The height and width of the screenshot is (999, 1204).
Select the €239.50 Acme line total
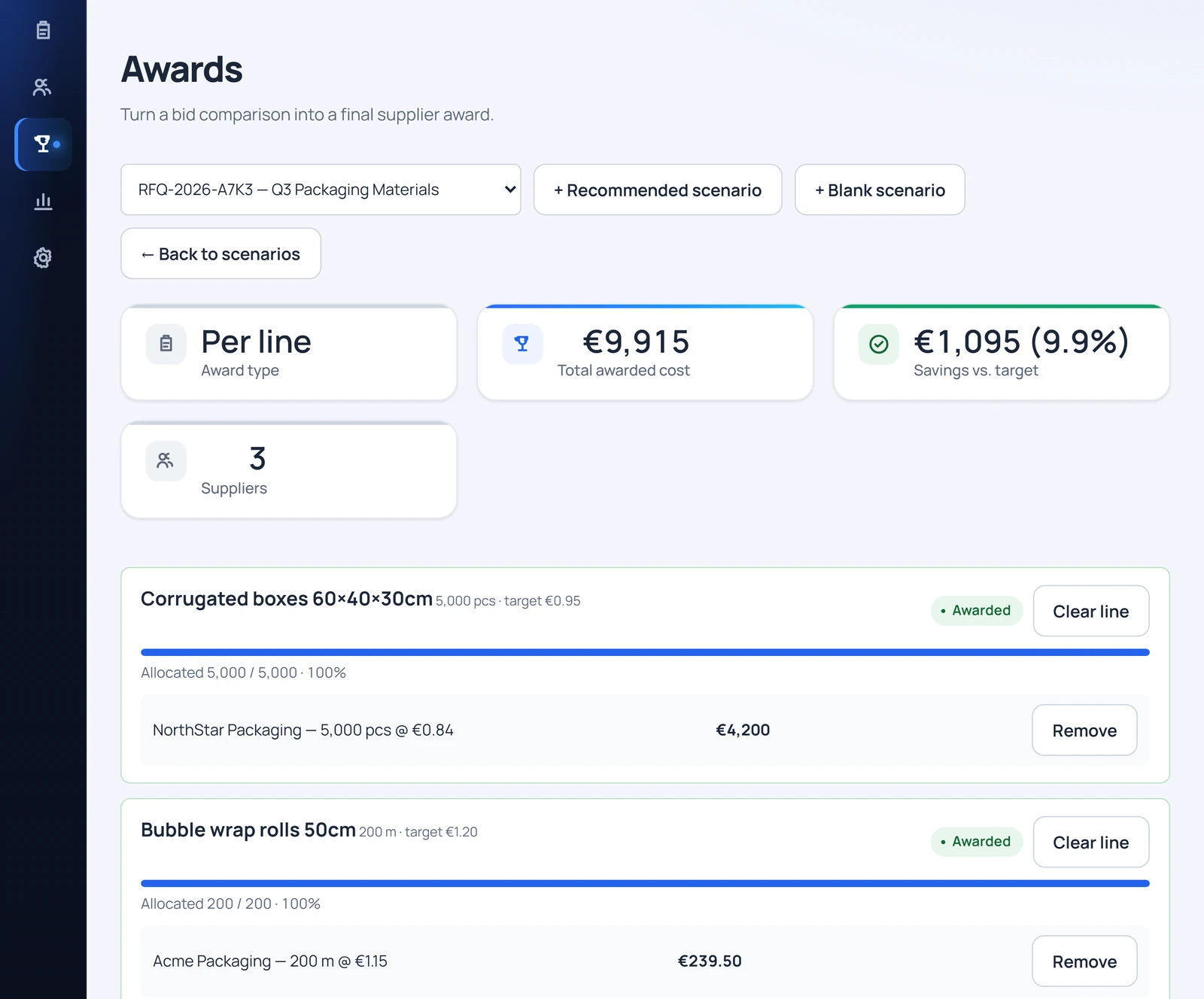710,961
